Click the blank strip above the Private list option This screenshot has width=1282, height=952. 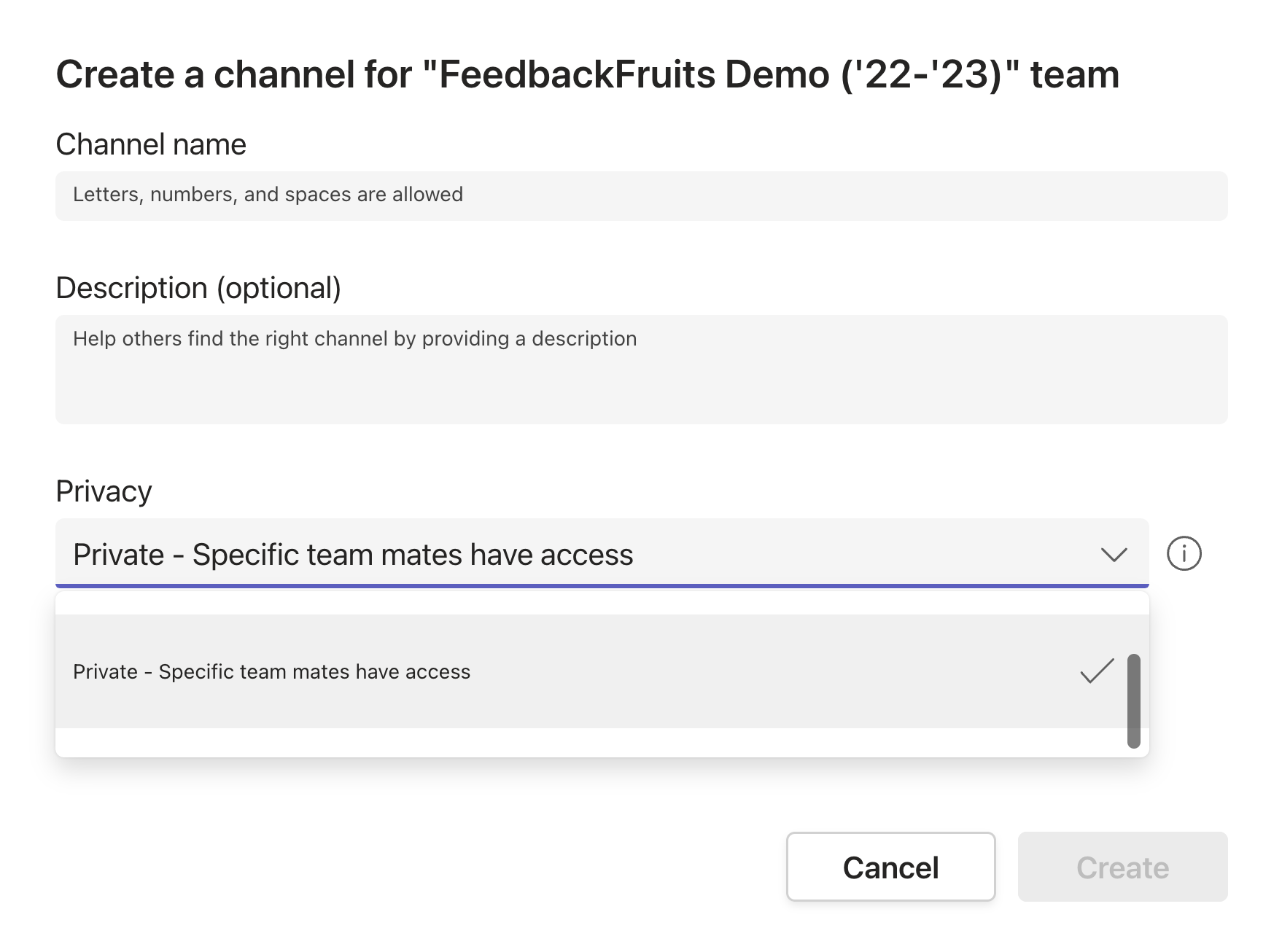point(583,604)
